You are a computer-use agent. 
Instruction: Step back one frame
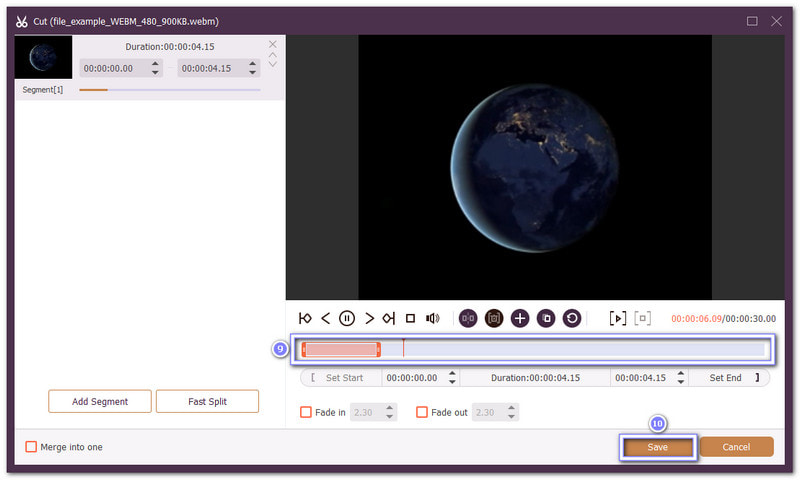325,318
